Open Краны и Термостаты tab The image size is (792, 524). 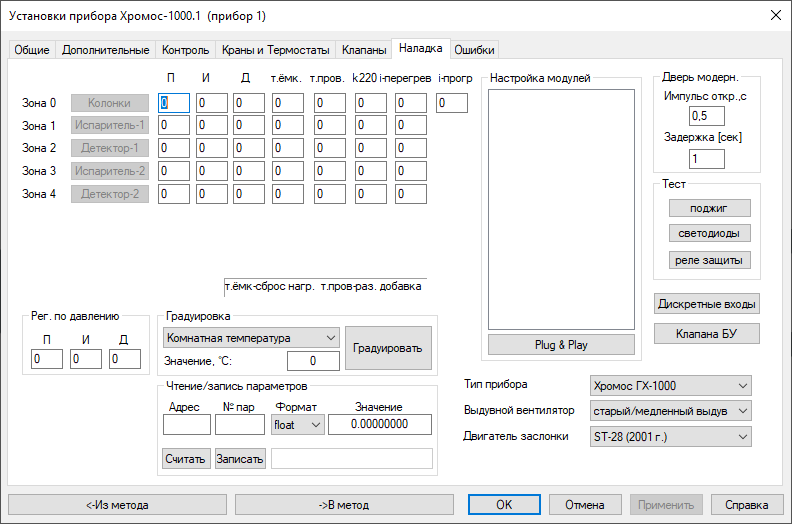[x=276, y=50]
